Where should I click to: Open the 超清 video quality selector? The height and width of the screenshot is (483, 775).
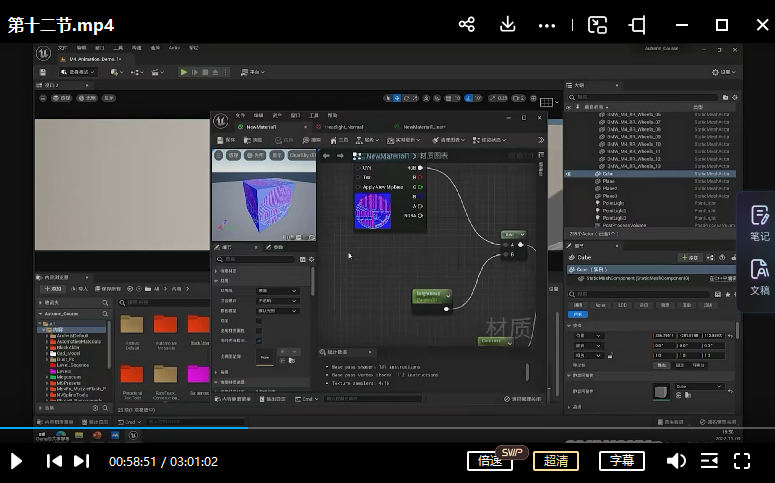point(556,461)
